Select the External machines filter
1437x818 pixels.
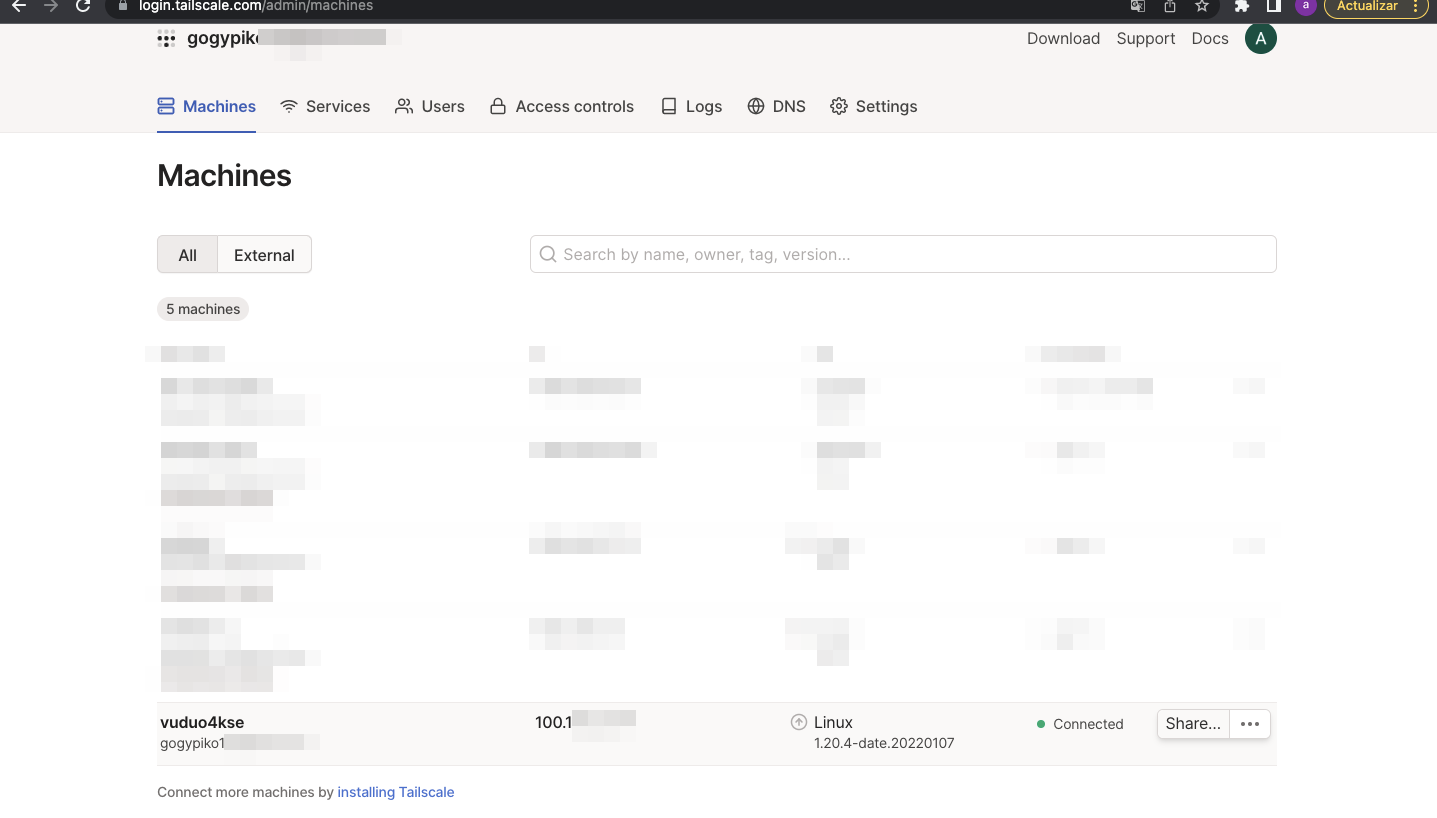coord(264,255)
